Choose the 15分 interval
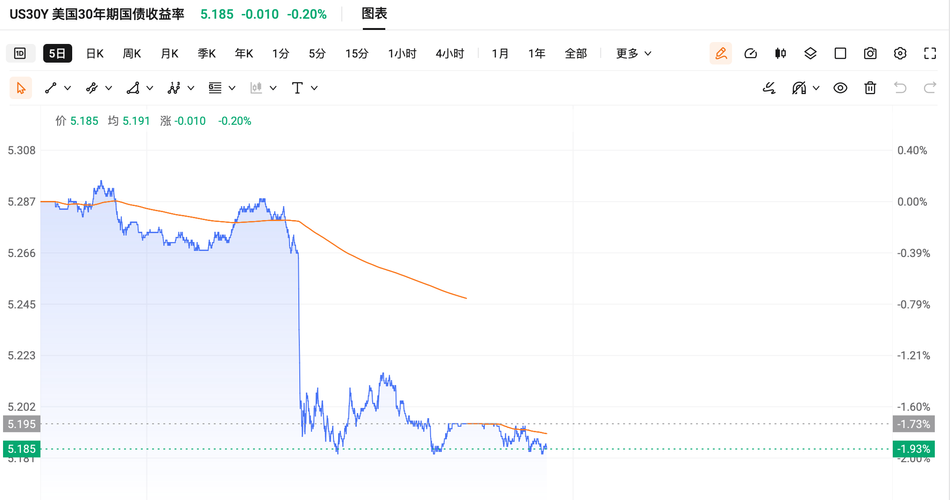This screenshot has width=950, height=500. pos(357,53)
